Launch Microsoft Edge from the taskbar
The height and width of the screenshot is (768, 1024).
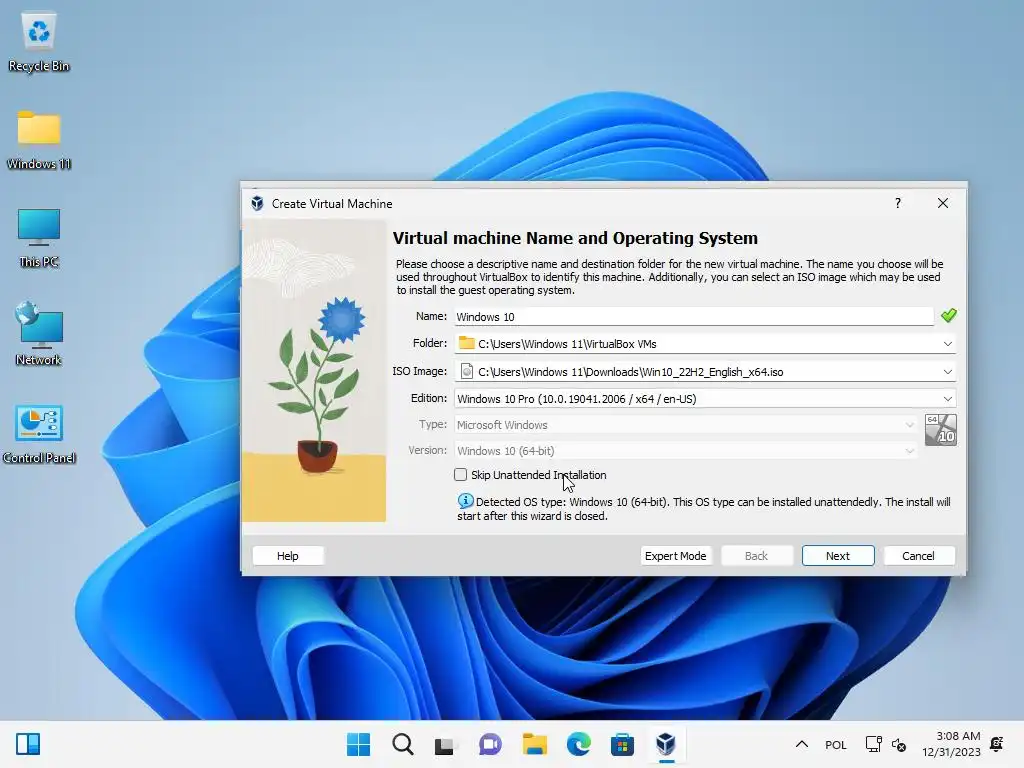578,744
